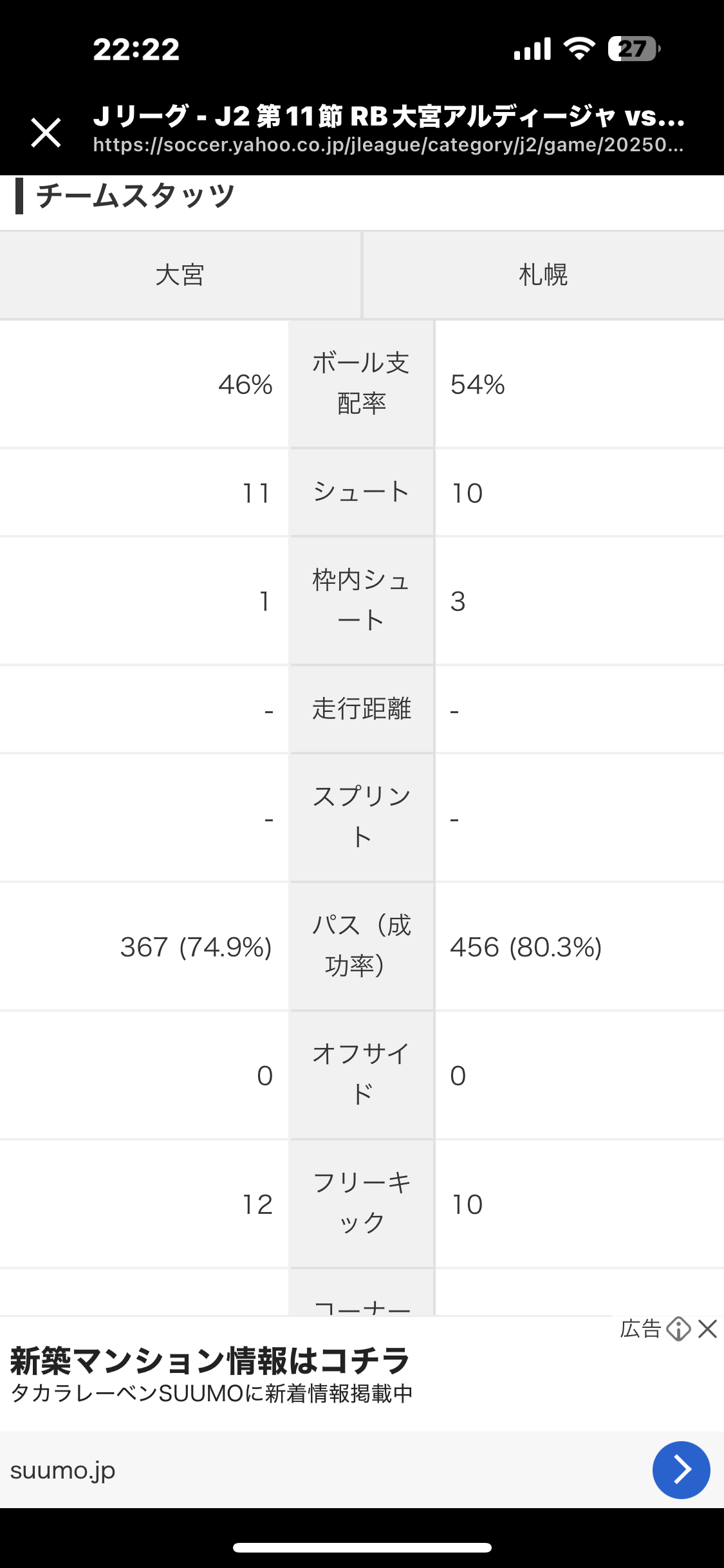Screen dimensions: 724x1568
Task: Open the suumo.jp ad link
Action: click(62, 1470)
